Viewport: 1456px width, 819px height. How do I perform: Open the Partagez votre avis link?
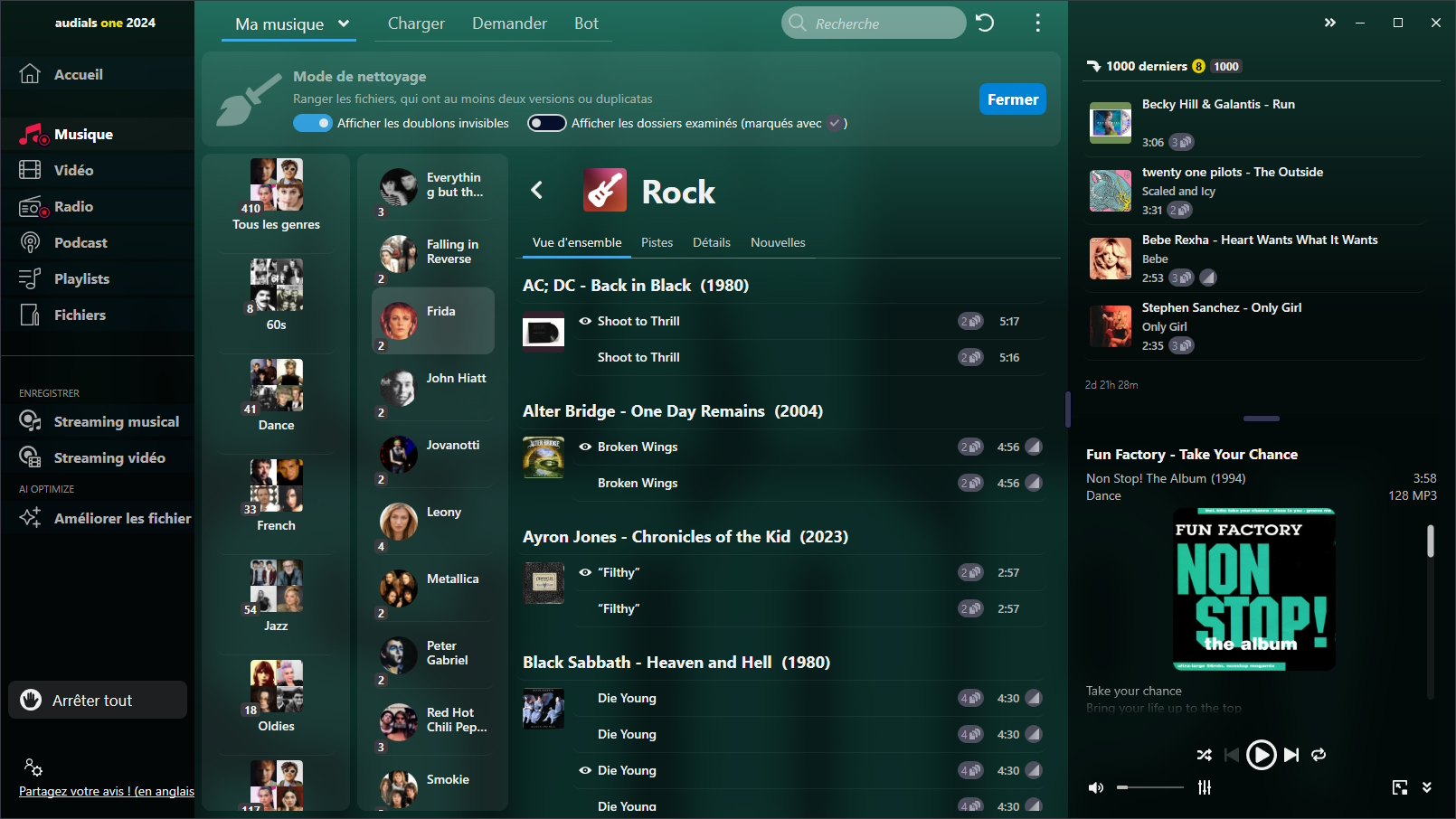[107, 791]
